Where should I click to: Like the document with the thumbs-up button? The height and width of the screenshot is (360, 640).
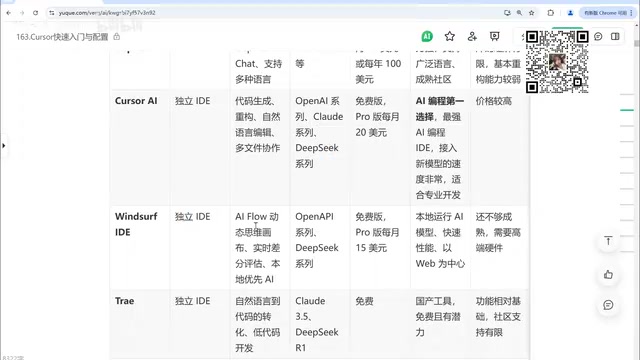(x=608, y=274)
